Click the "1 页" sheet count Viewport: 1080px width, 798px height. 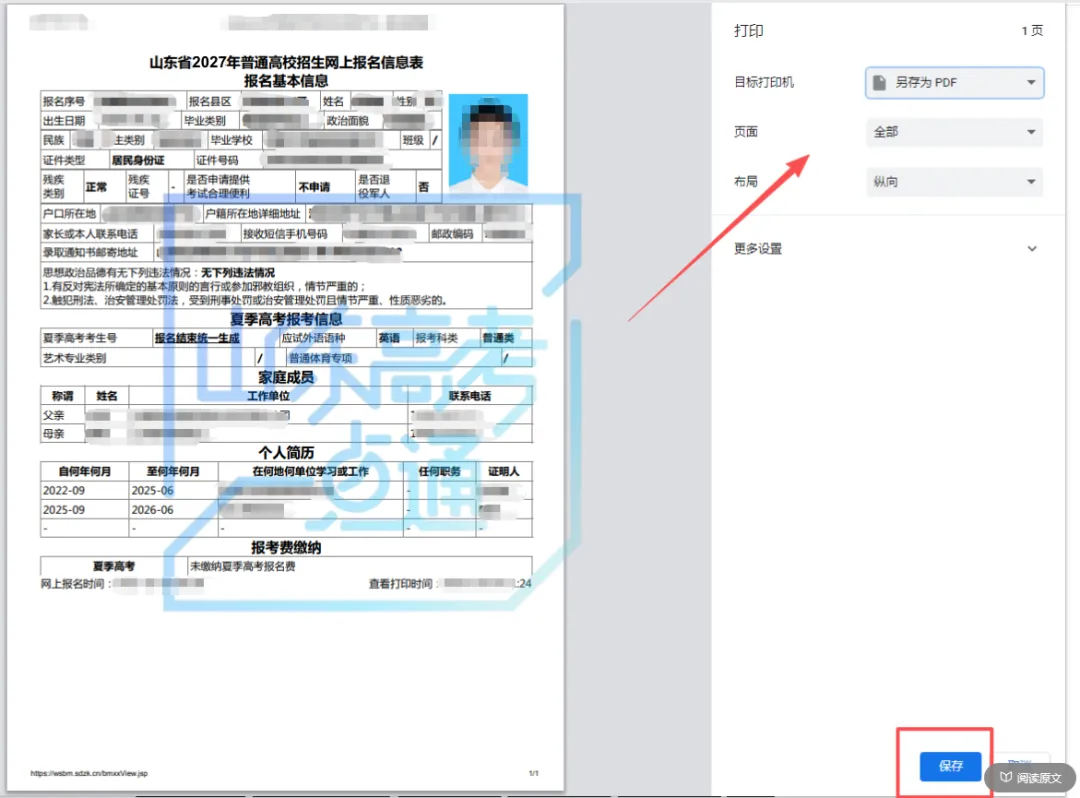[1032, 31]
